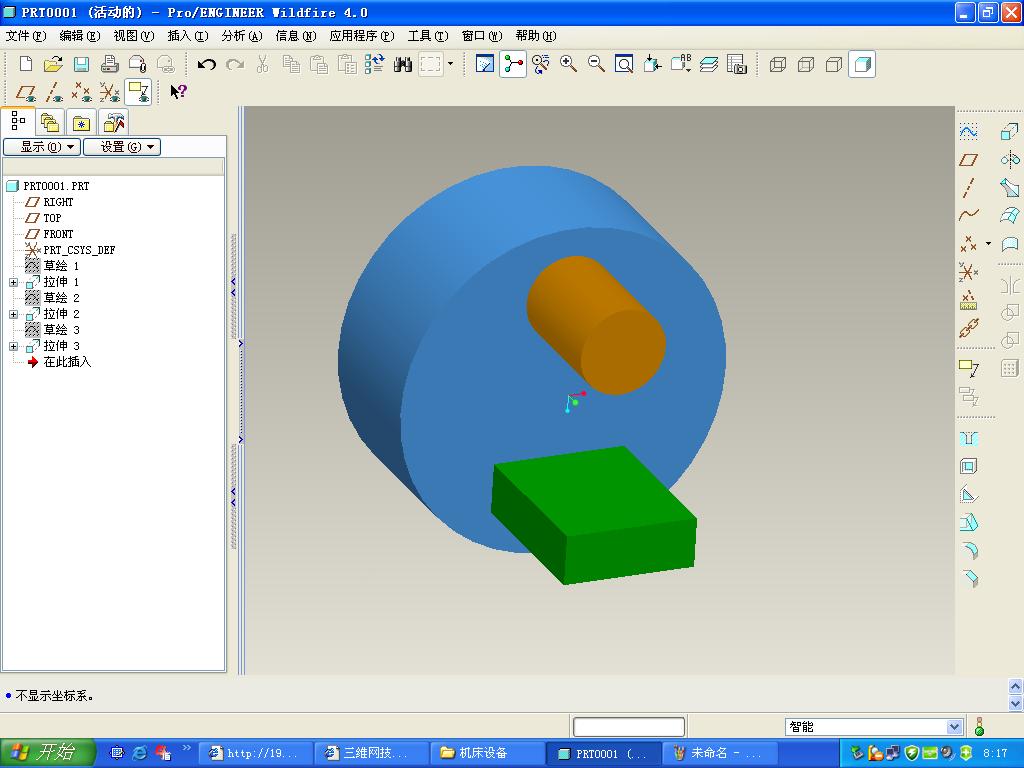Open the select-box dropdown arrow in the toolbar
Viewport: 1024px width, 768px height.
click(x=450, y=64)
